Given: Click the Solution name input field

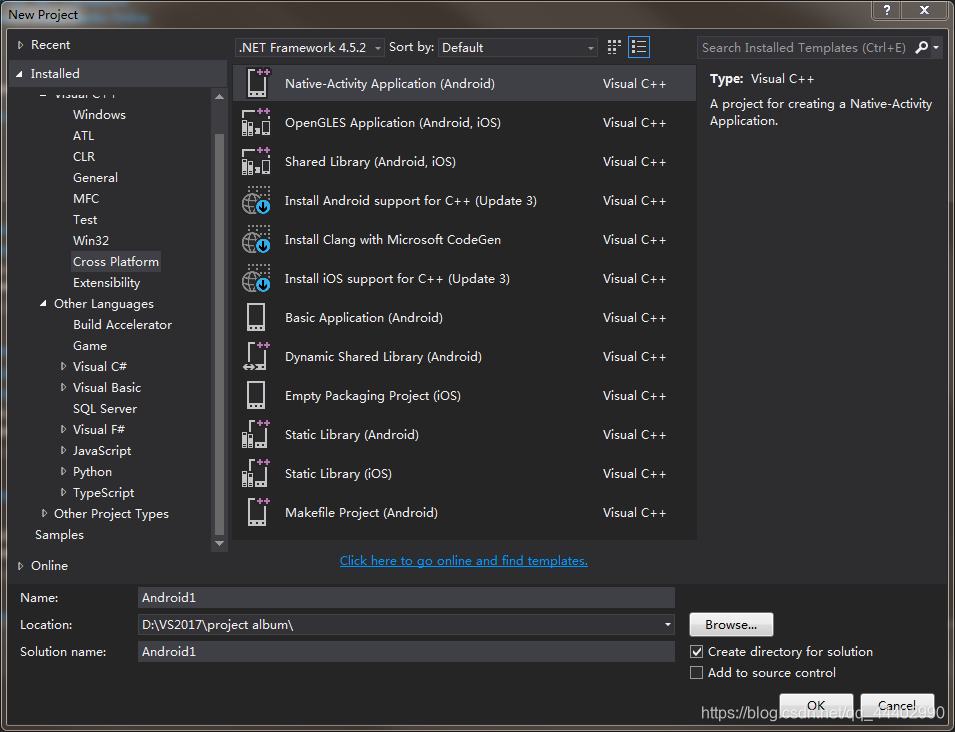Looking at the screenshot, I should pos(406,652).
